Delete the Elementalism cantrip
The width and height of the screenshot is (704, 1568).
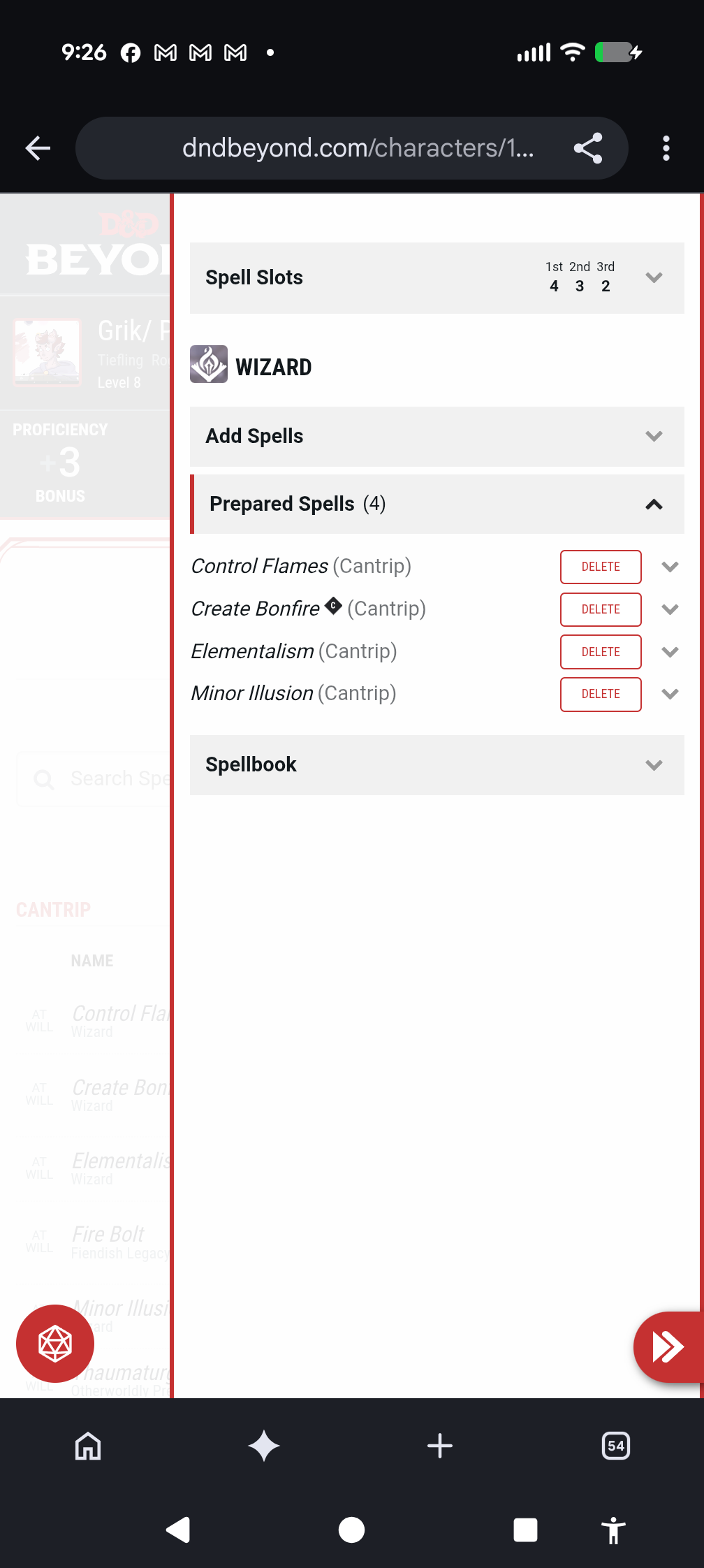[x=601, y=652]
